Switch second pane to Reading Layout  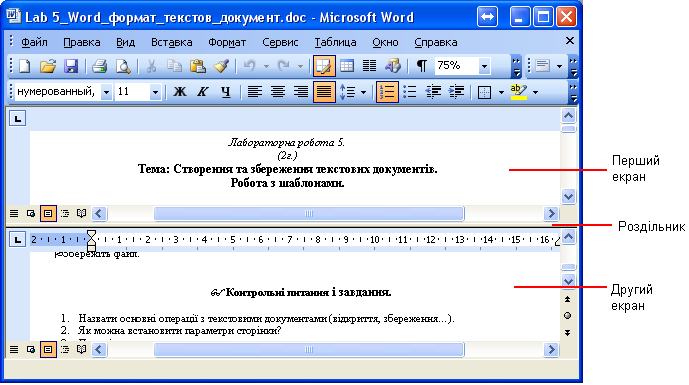pyautogui.click(x=82, y=350)
